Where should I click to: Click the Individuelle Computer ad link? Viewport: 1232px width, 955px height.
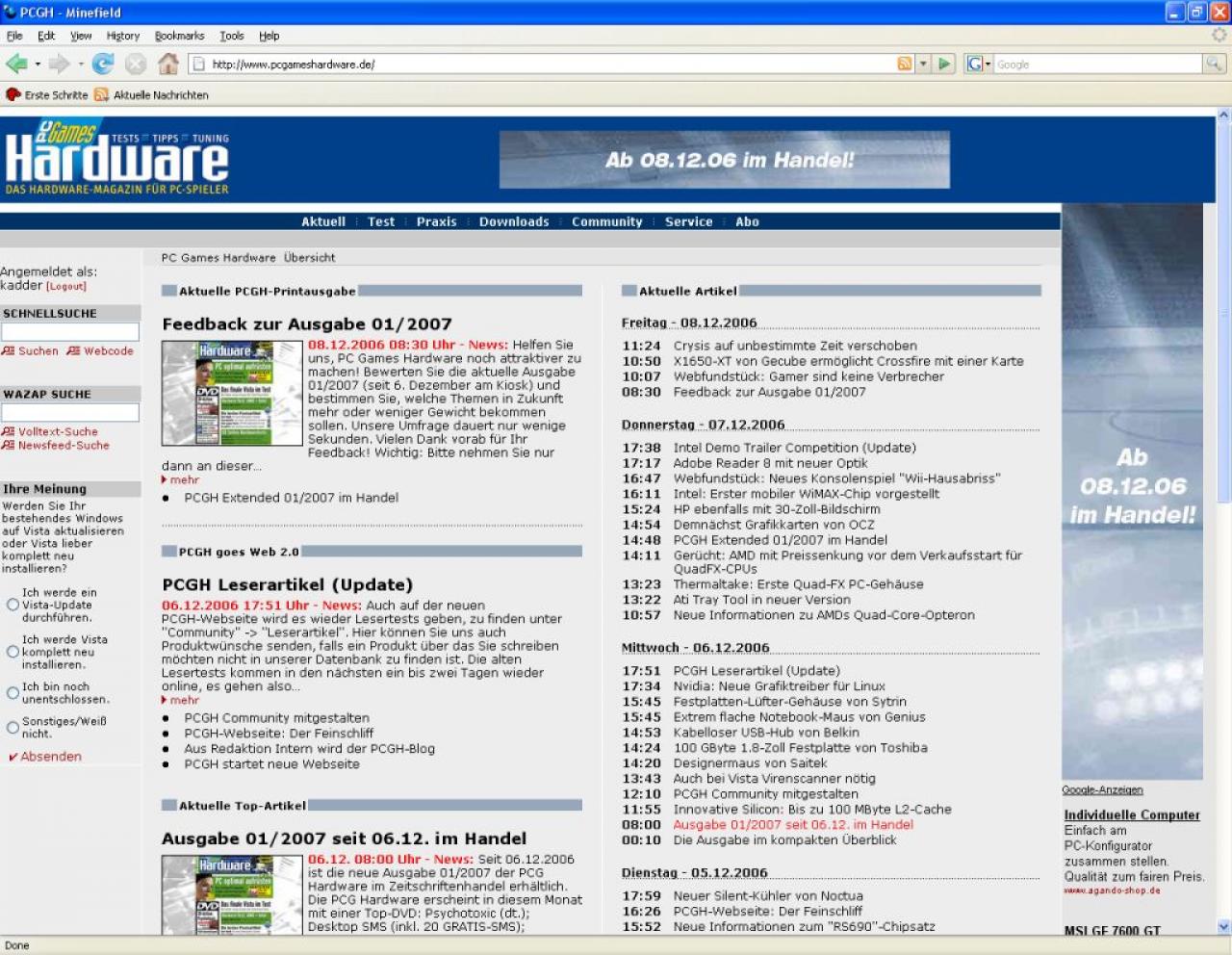pyautogui.click(x=1132, y=815)
